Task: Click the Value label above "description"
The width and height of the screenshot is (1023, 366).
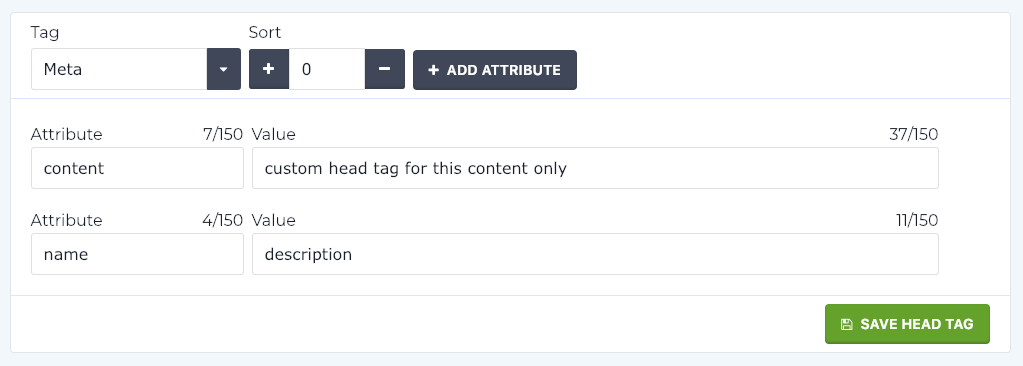Action: (273, 221)
